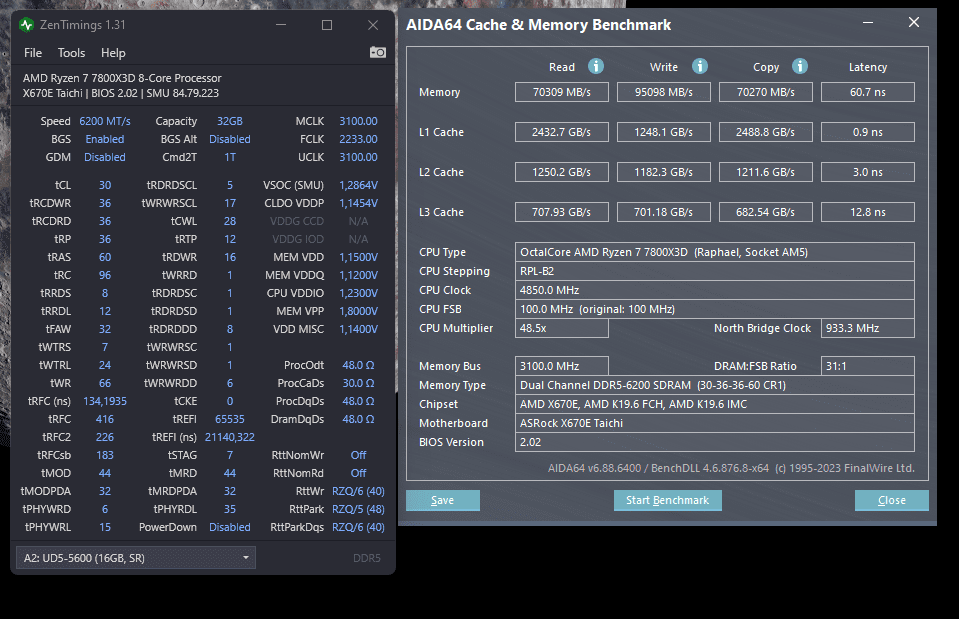
Task: Click the RttPark value RZQ/5 (48)
Action: [x=358, y=509]
